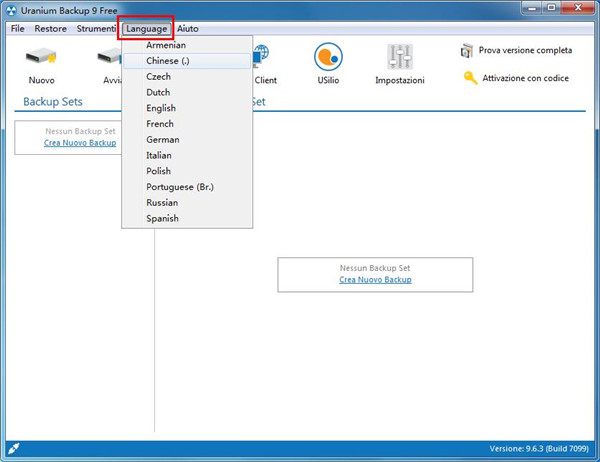Close the Uranium Backup window
Screen dimensions: 600x462
click(x=578, y=8)
